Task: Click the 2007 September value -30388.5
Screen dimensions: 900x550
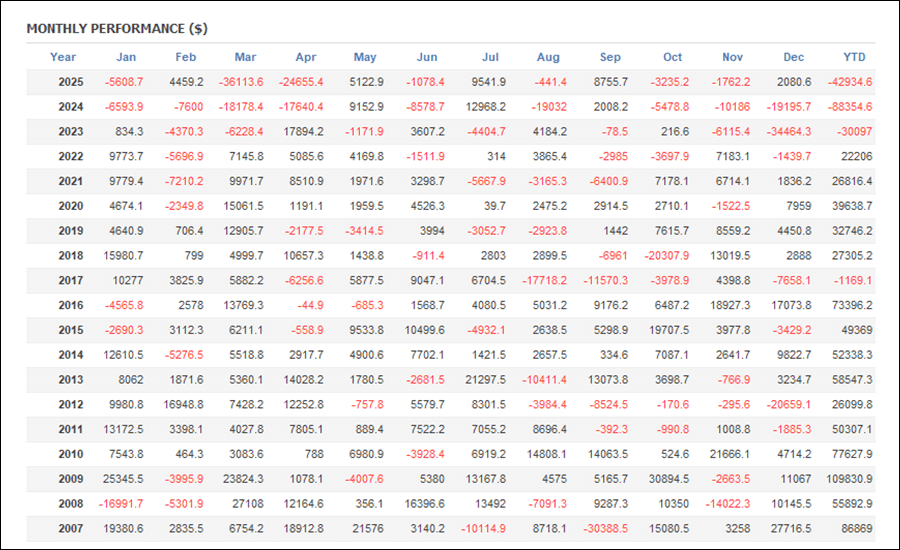Action: tap(605, 528)
